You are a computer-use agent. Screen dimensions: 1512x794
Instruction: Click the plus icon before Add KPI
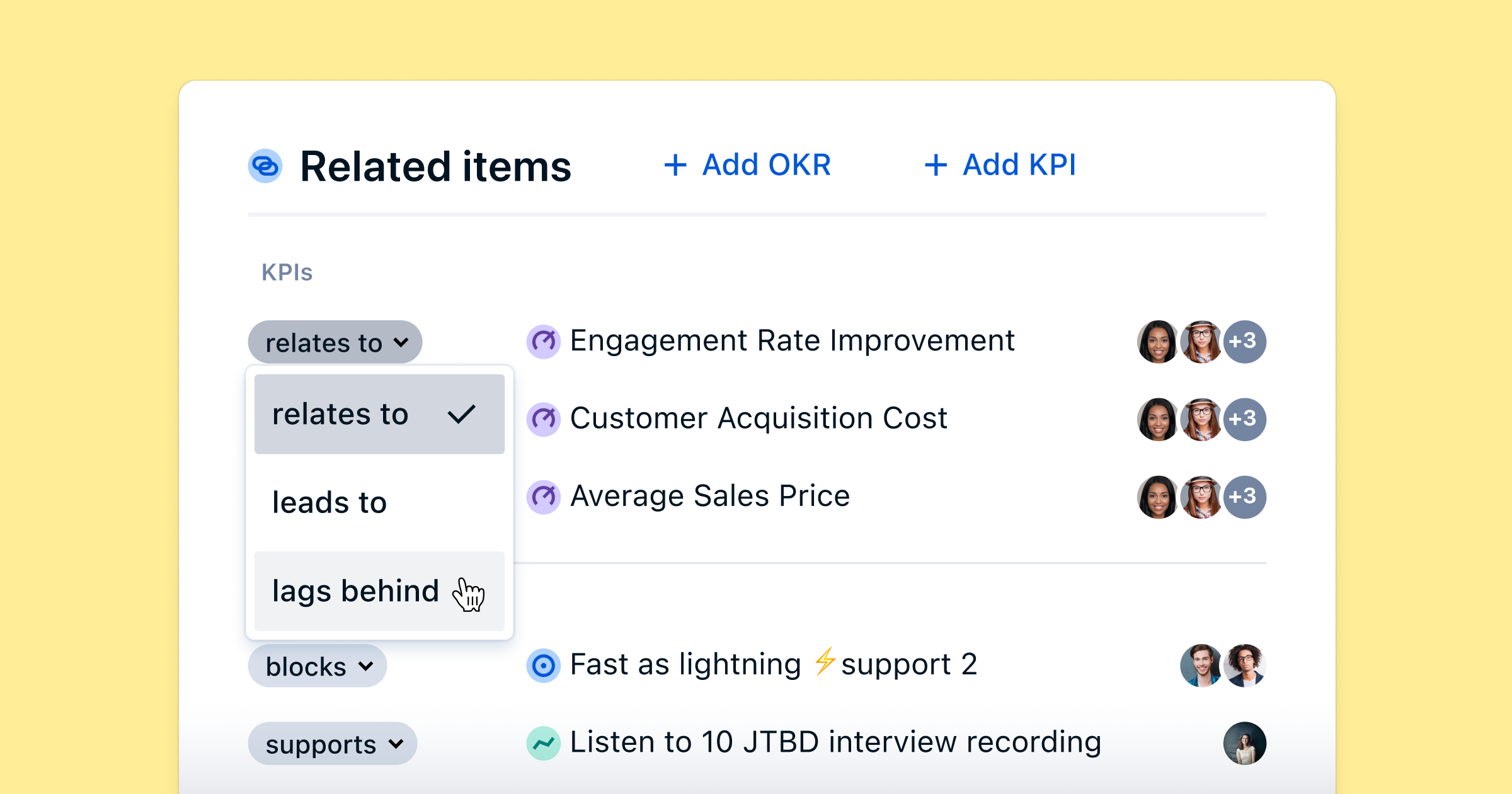point(934,164)
